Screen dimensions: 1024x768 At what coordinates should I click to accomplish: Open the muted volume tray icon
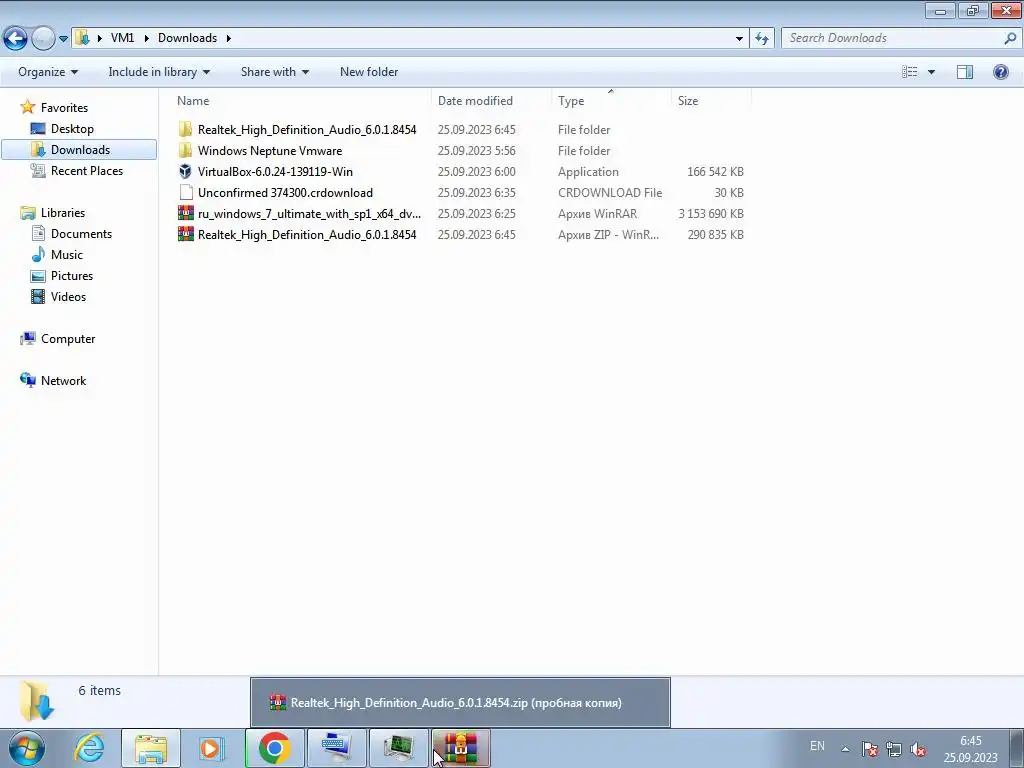click(x=918, y=749)
